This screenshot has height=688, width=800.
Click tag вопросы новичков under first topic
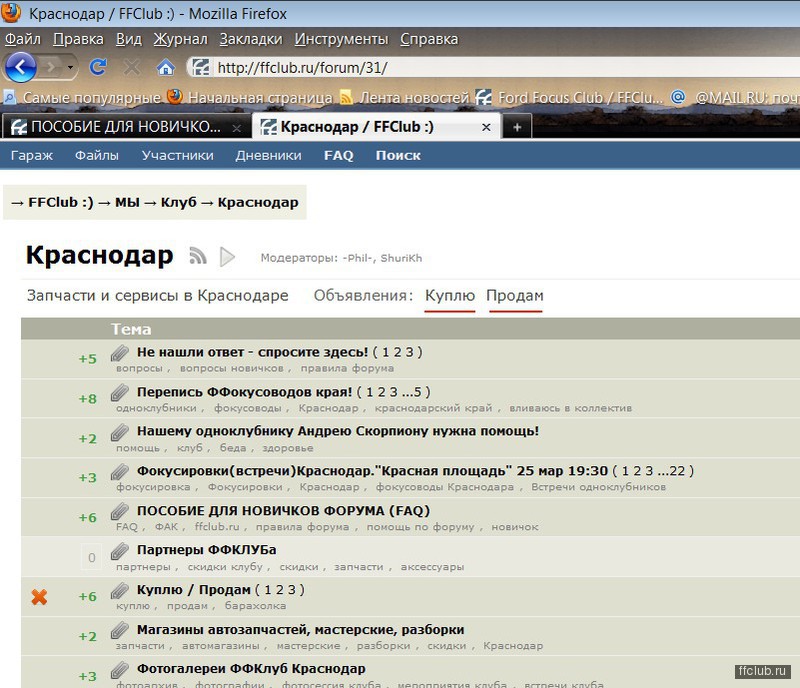(x=232, y=368)
